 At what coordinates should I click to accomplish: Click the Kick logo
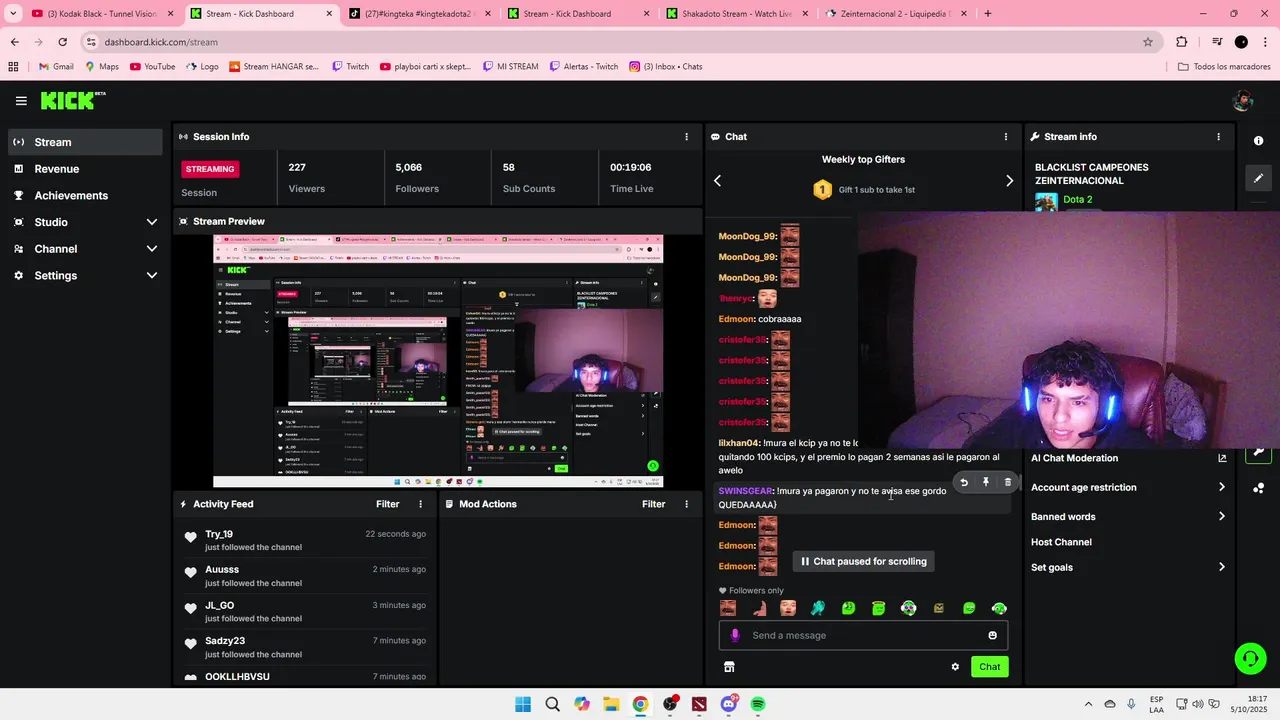pos(72,100)
